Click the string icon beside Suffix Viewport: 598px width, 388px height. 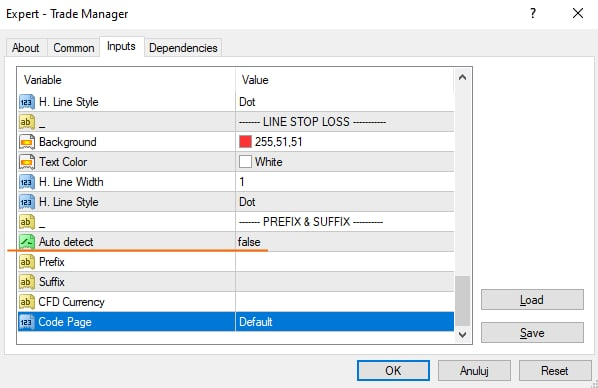coord(27,282)
